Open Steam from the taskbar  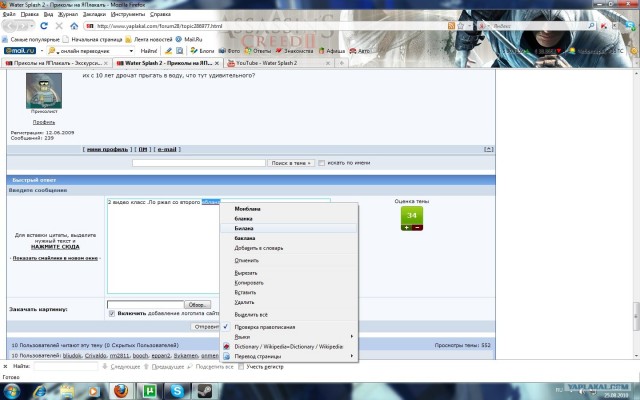pyautogui.click(x=204, y=391)
